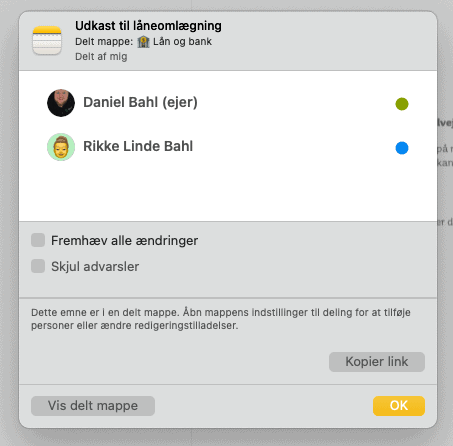Click the yellow Notes app icon
Image resolution: width=453 pixels, height=446 pixels.
47,41
